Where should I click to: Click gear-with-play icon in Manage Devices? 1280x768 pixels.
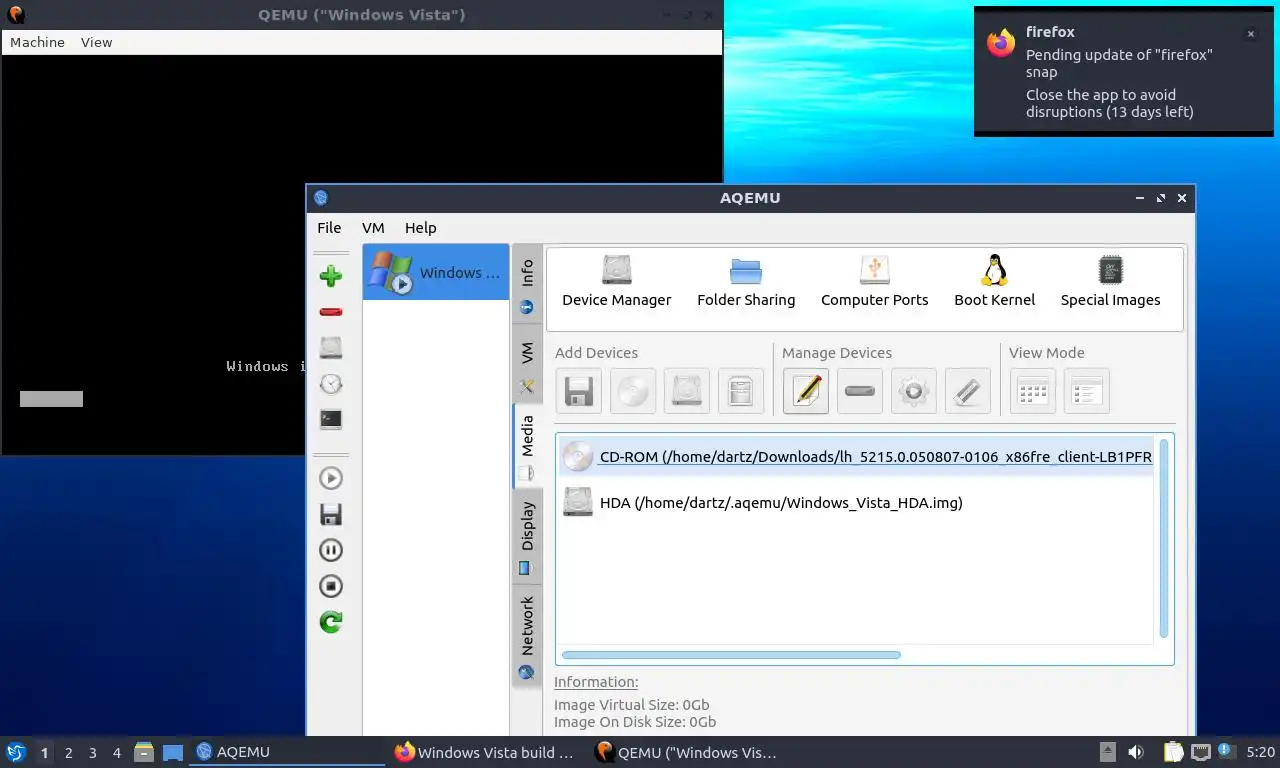tap(914, 391)
